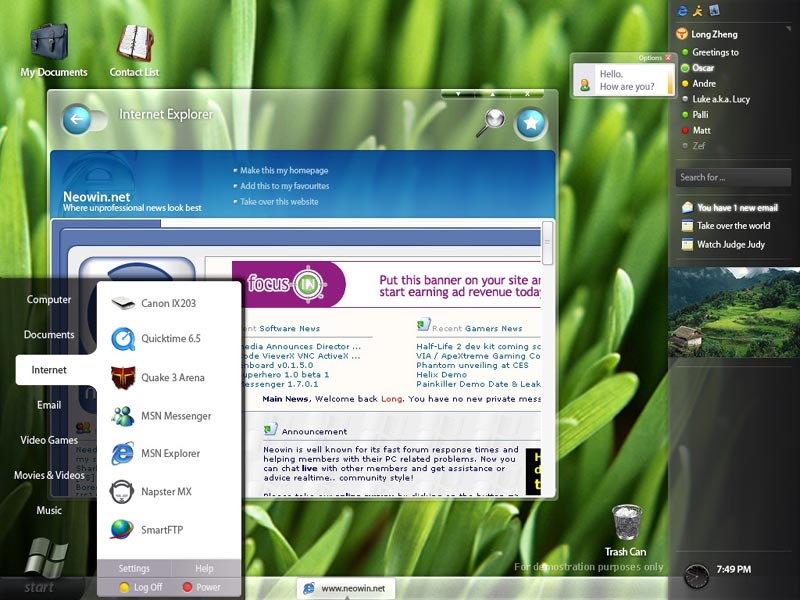Image resolution: width=800 pixels, height=600 pixels.
Task: Launch Quicktime 6.5 from the menu
Action: coord(168,339)
